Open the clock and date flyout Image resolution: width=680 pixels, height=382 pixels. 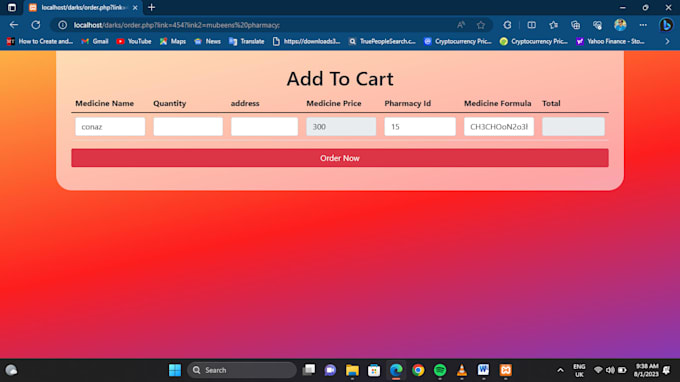click(x=646, y=370)
